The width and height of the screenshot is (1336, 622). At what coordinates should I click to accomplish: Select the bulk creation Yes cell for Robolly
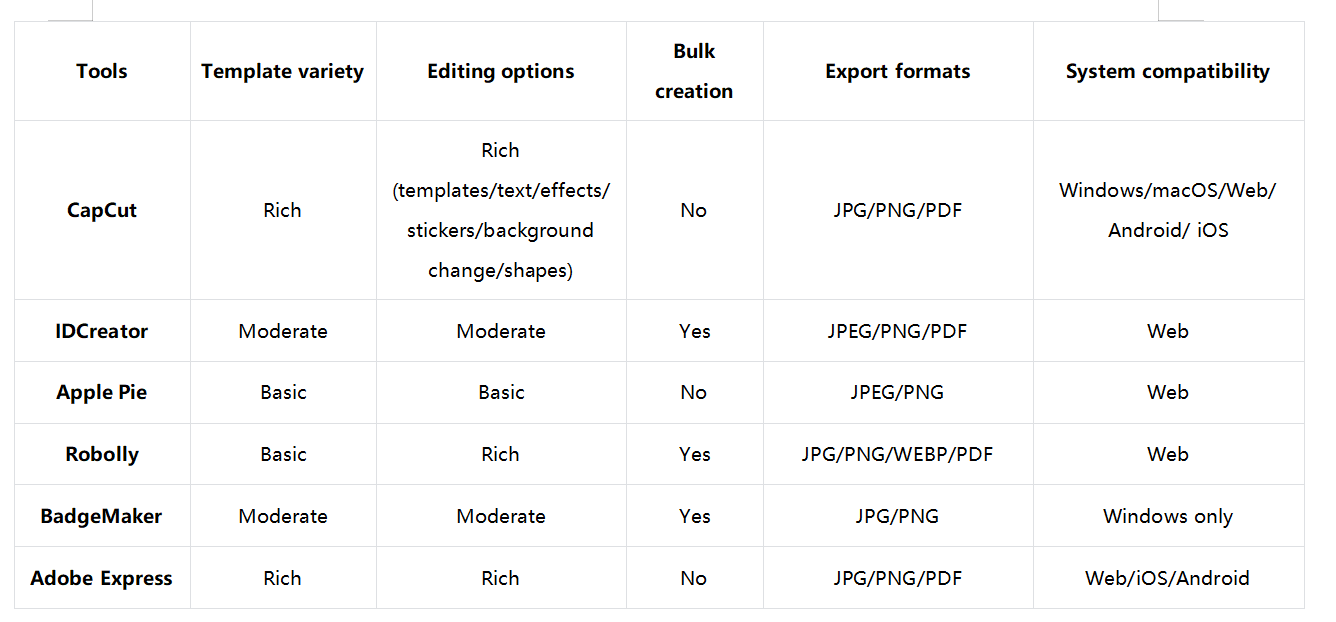point(694,454)
